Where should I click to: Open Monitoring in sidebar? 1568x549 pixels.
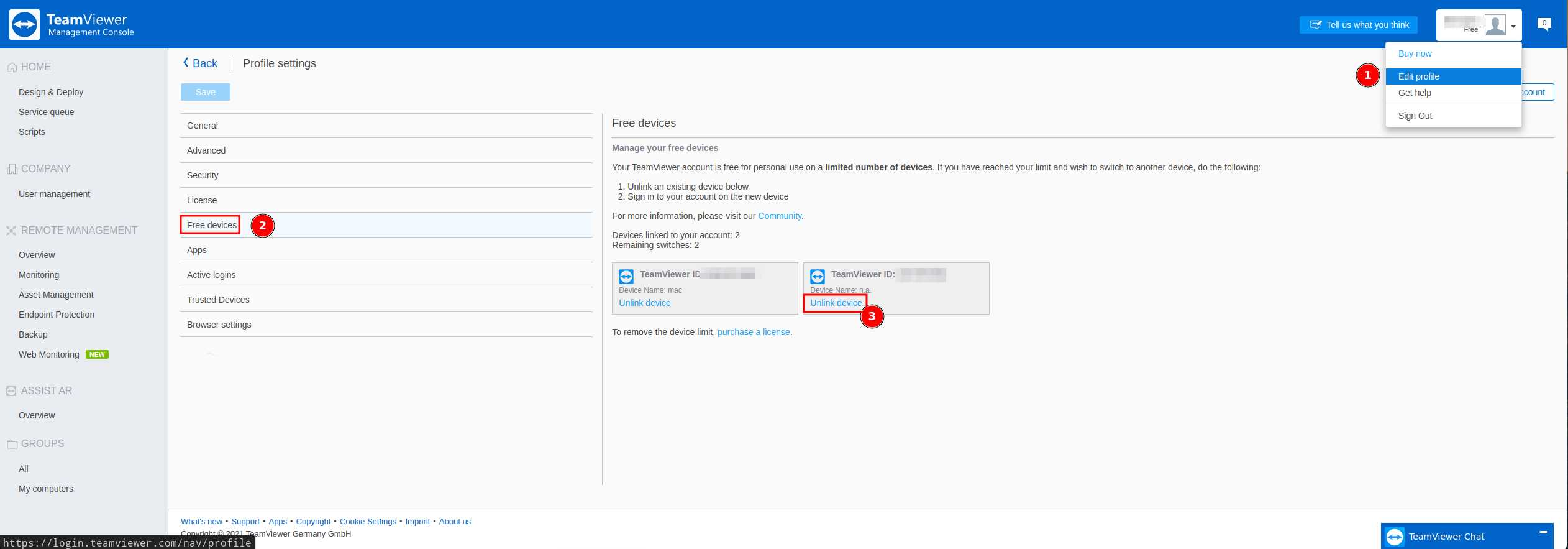pos(39,275)
